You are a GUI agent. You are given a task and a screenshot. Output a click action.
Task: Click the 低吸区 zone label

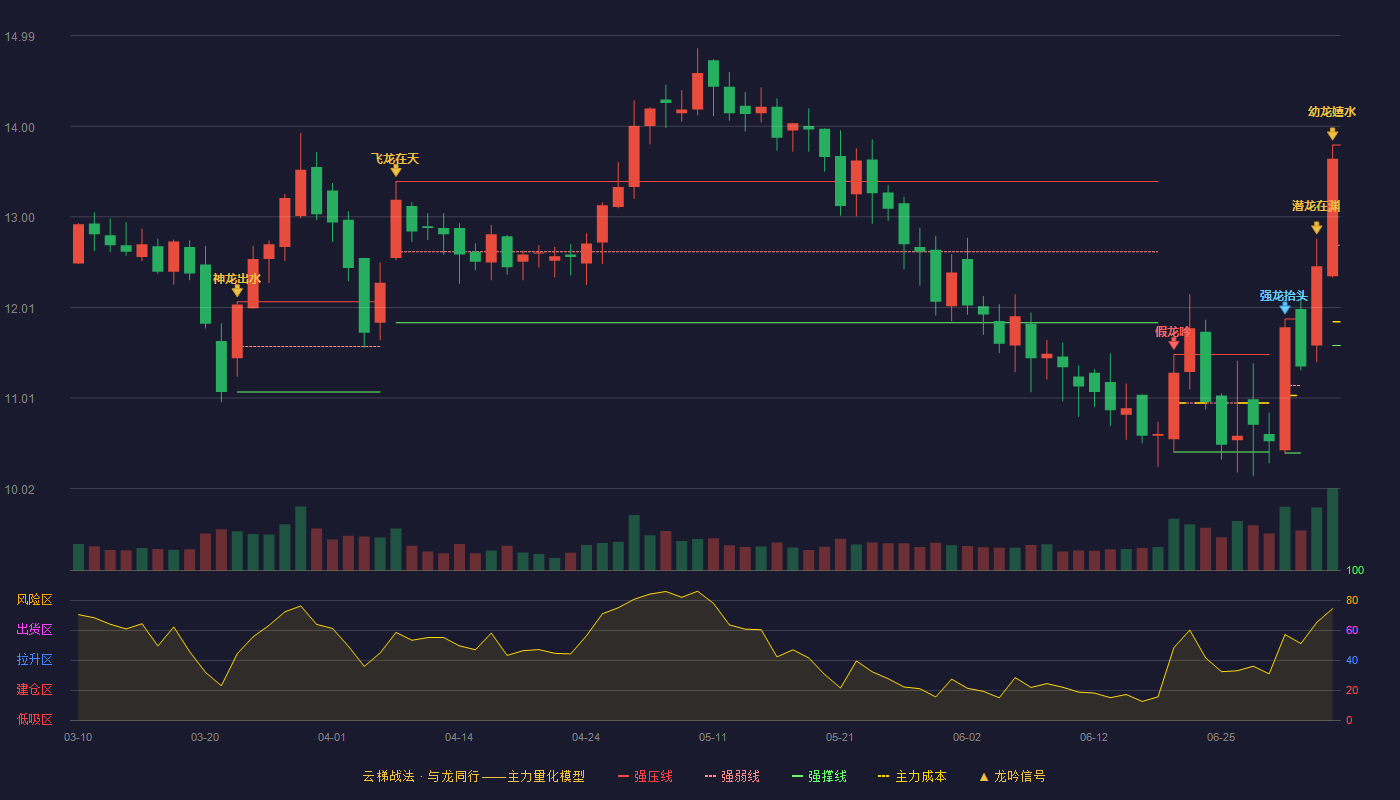pos(34,720)
